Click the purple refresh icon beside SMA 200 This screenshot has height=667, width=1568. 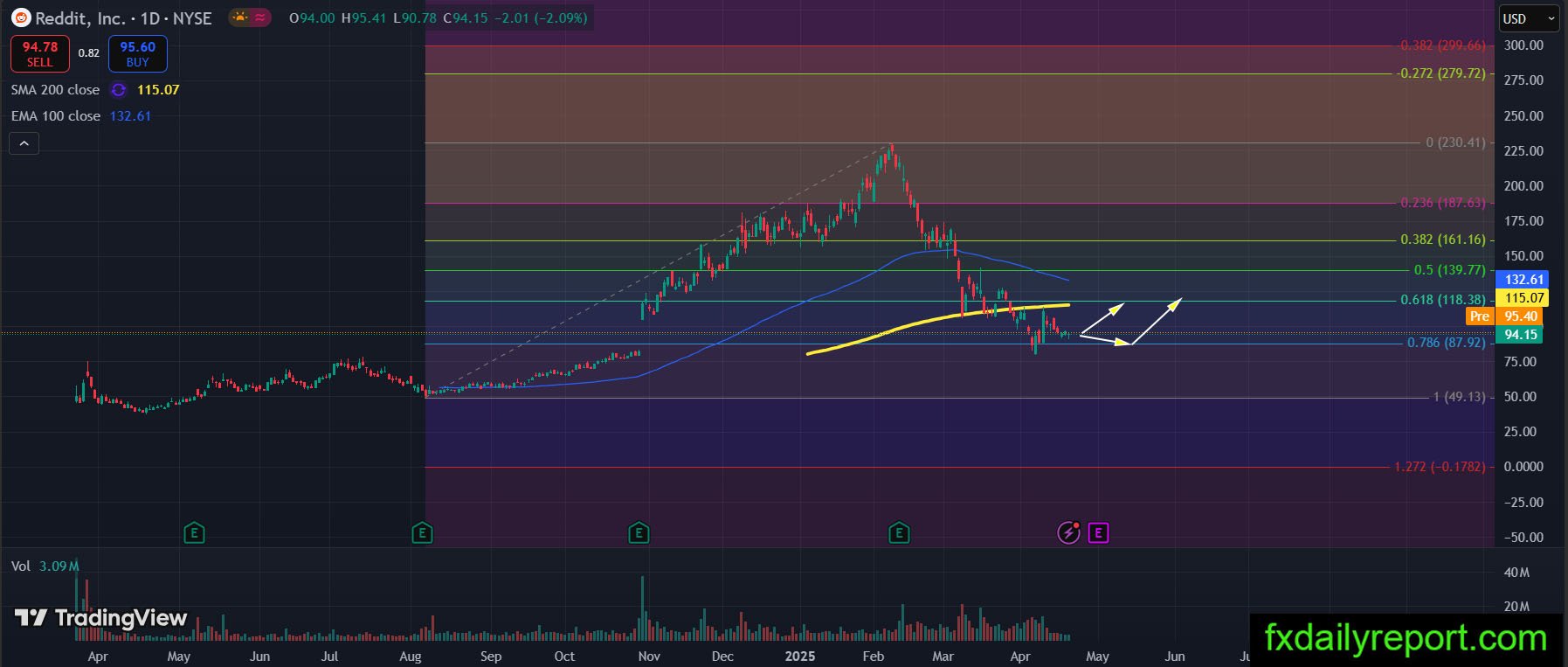(x=119, y=90)
